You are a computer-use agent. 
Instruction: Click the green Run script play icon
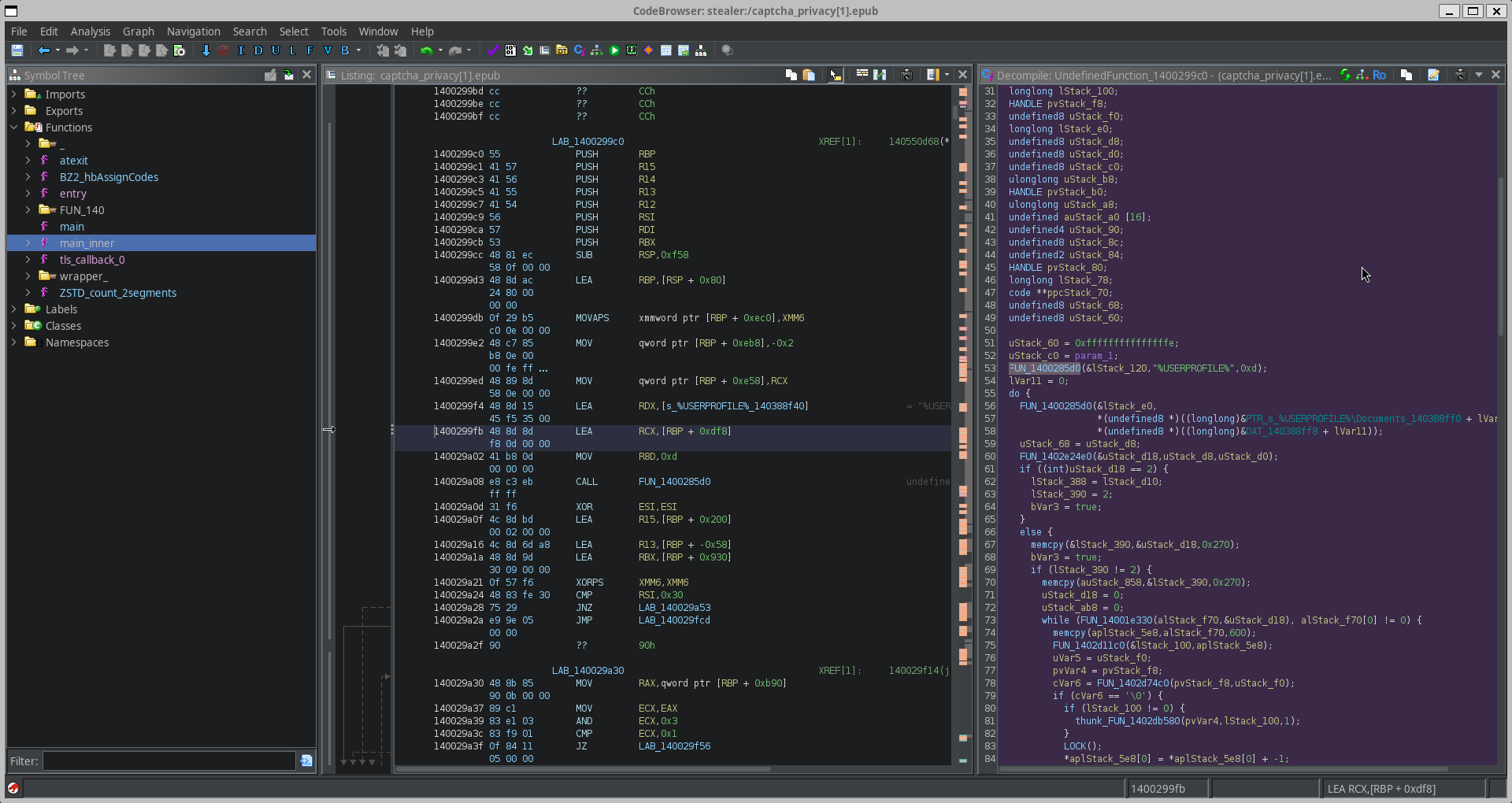tap(614, 50)
